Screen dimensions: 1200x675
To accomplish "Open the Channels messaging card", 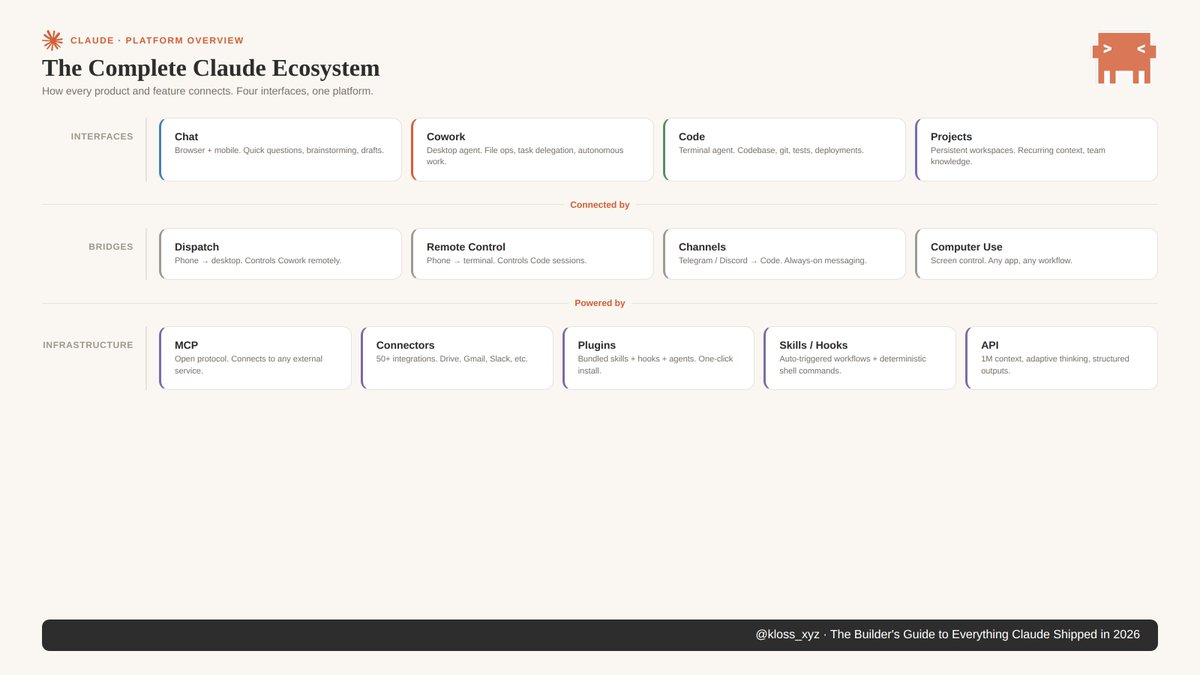I will [x=784, y=254].
